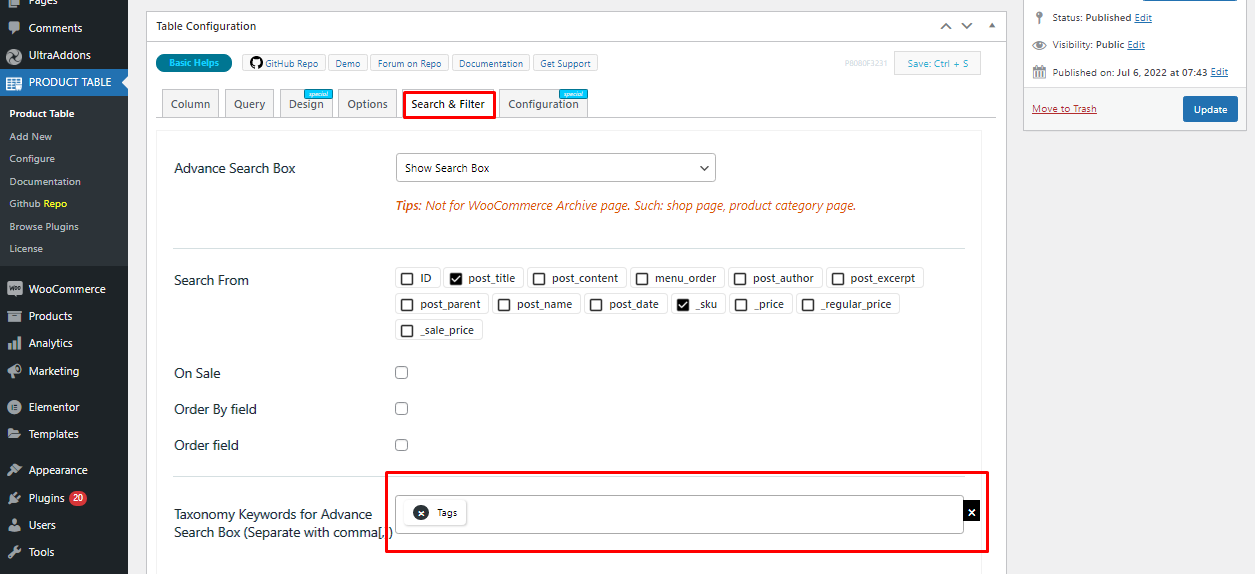Click the WooCommerce logo icon in sidebar
Image resolution: width=1255 pixels, height=574 pixels.
[14, 289]
